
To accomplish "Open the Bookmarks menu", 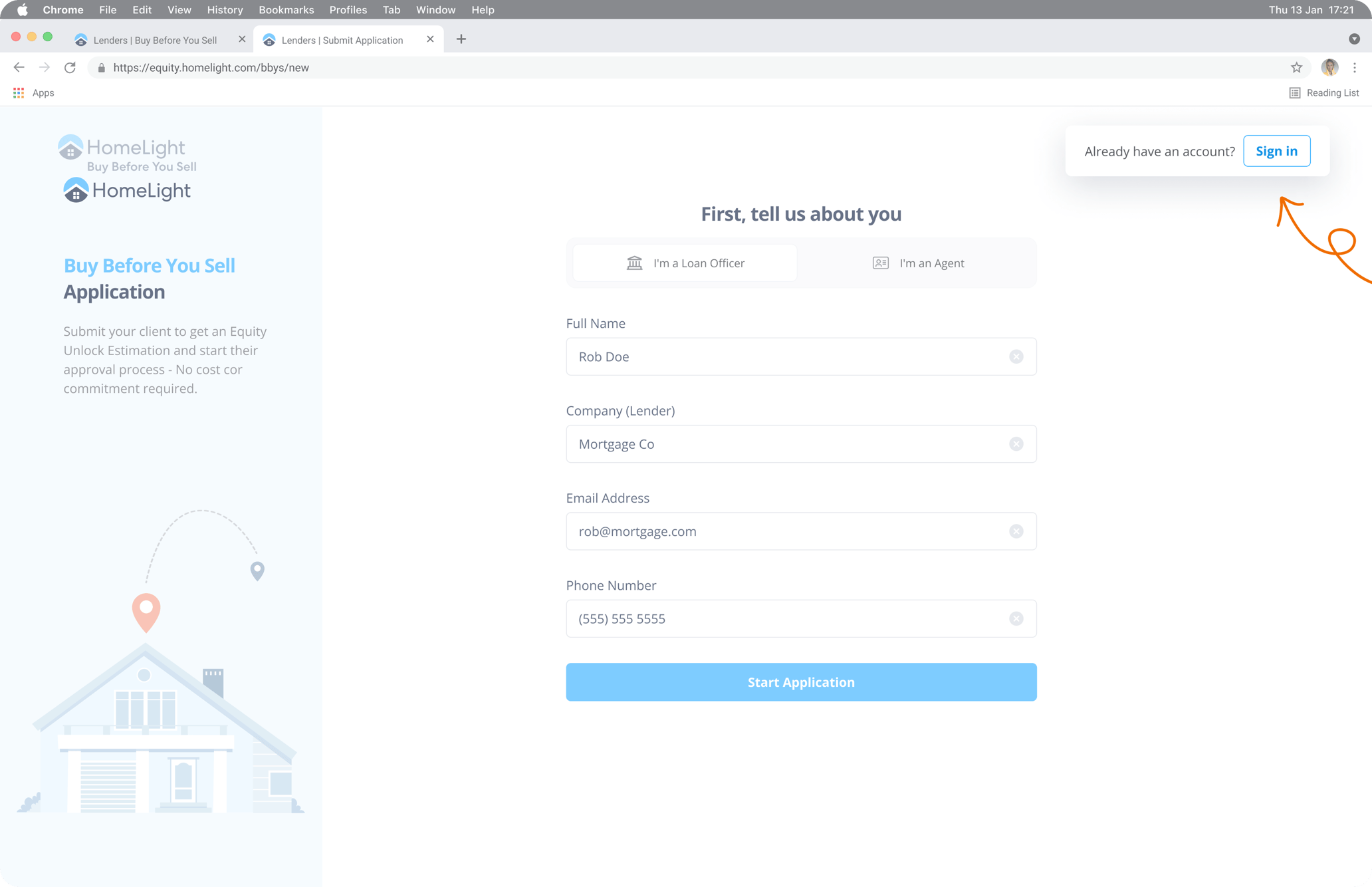I will 286,9.
